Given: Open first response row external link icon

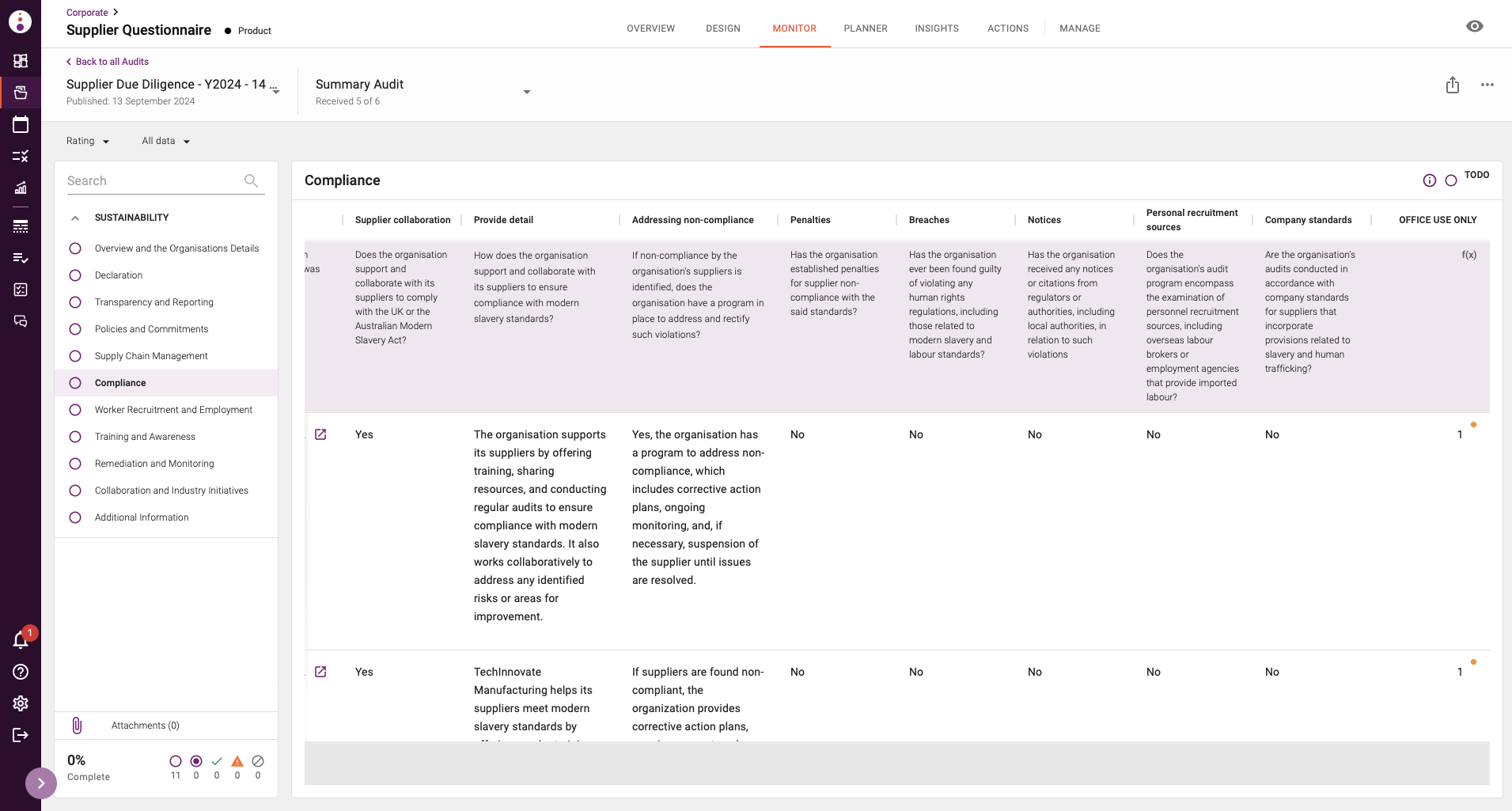Looking at the screenshot, I should click(x=320, y=434).
